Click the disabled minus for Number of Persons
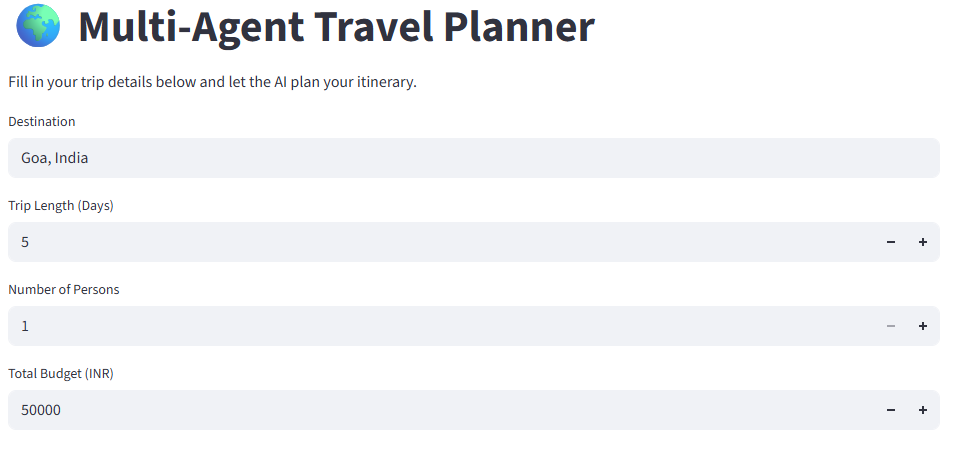 (890, 326)
